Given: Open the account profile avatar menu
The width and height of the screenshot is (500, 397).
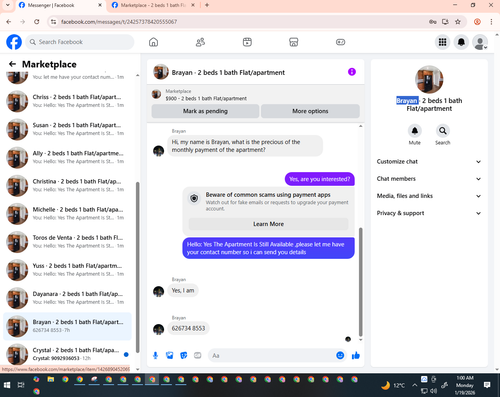Looking at the screenshot, I should (480, 42).
